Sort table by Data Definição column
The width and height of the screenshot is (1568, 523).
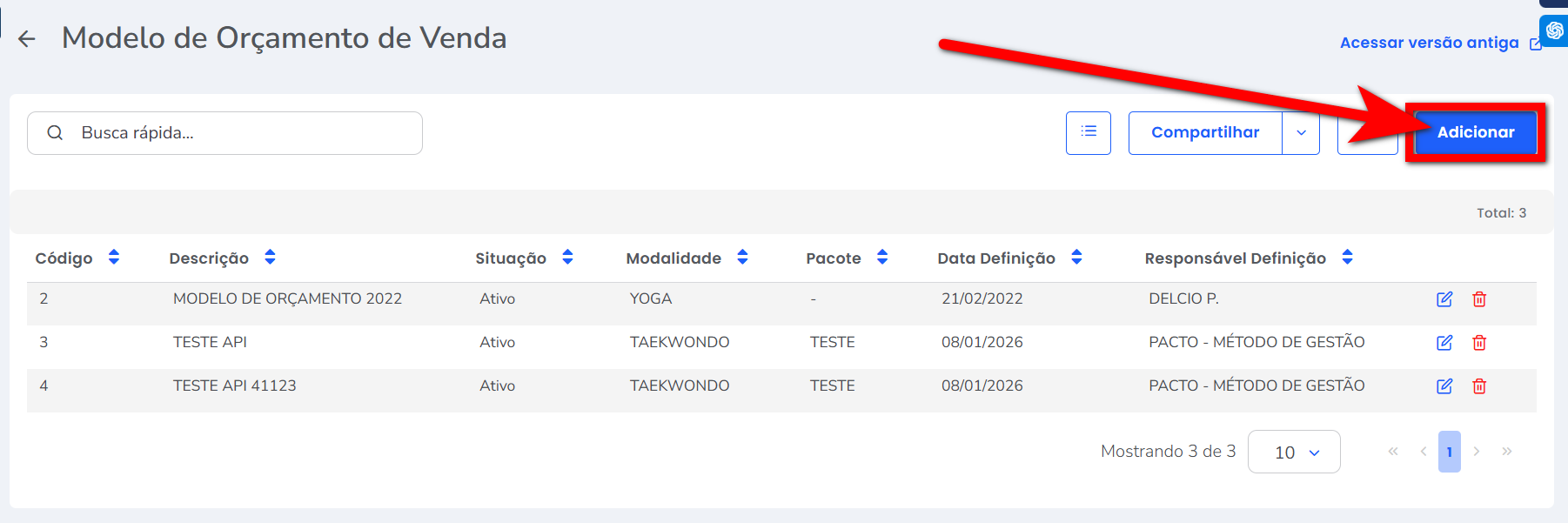pyautogui.click(x=1076, y=258)
